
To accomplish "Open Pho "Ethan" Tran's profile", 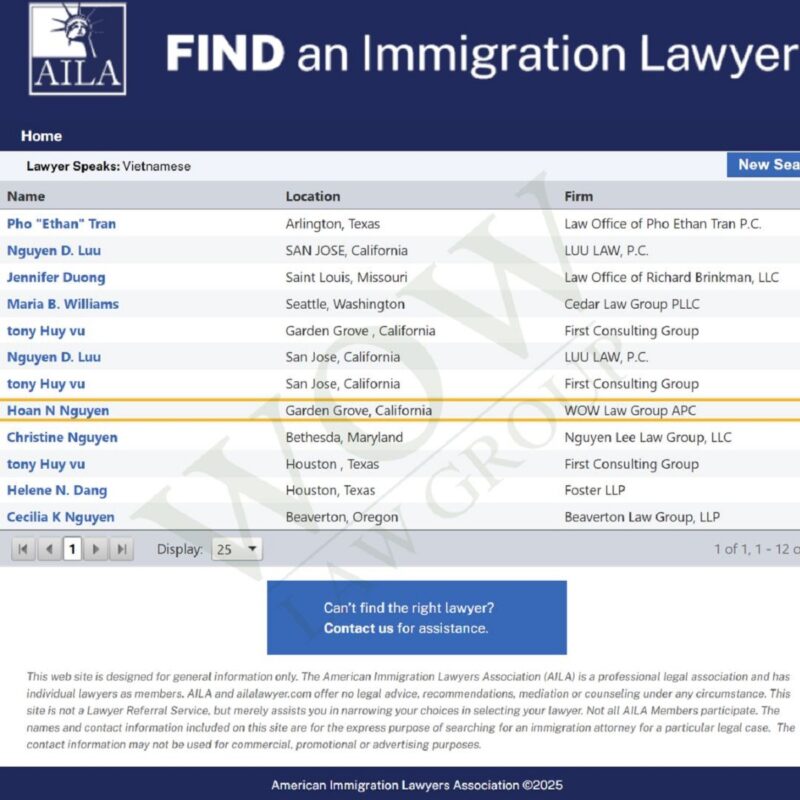I will pyautogui.click(x=61, y=224).
